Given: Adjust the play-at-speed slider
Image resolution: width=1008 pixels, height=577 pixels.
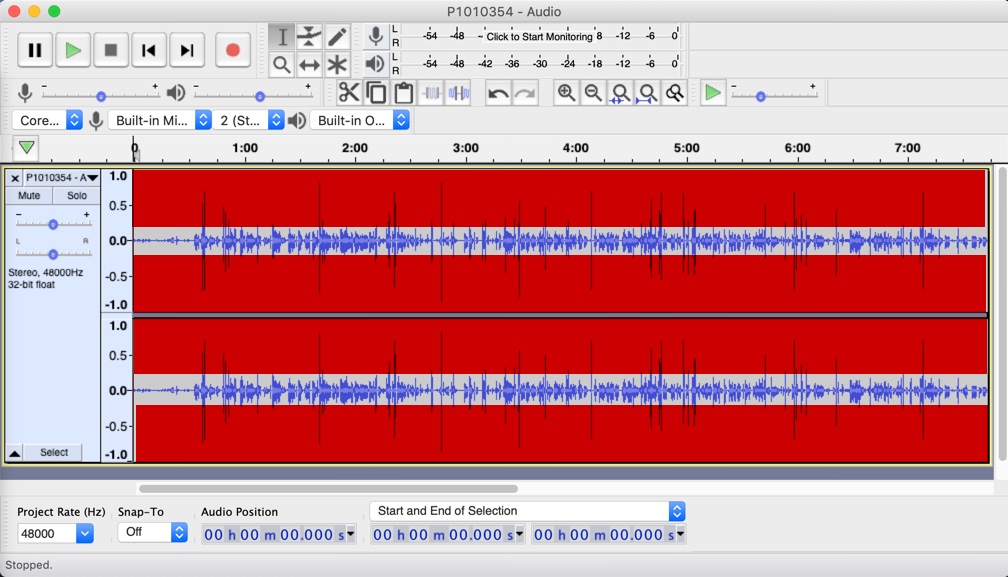Looking at the screenshot, I should (x=775, y=96).
